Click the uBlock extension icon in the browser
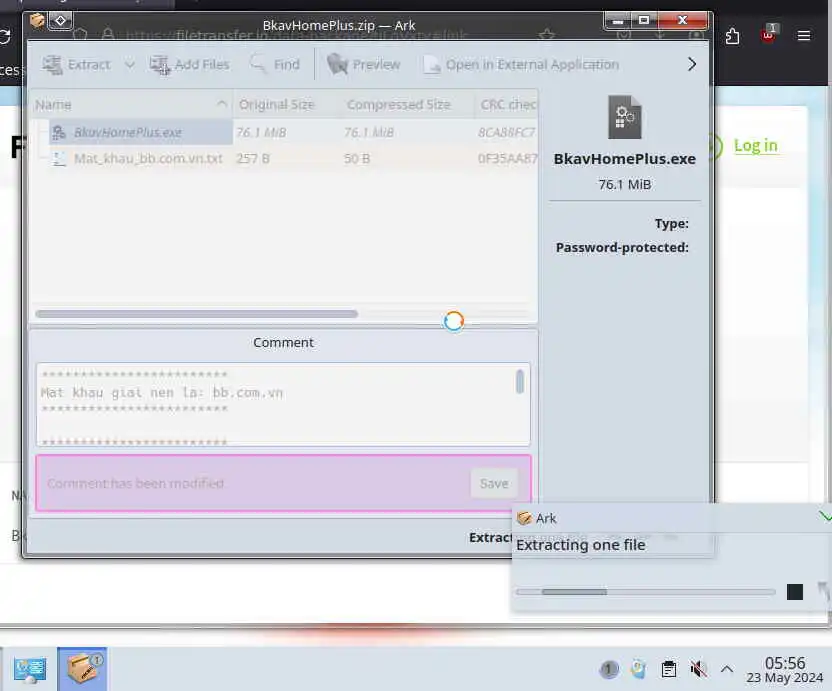This screenshot has height=691, width=832. (768, 34)
